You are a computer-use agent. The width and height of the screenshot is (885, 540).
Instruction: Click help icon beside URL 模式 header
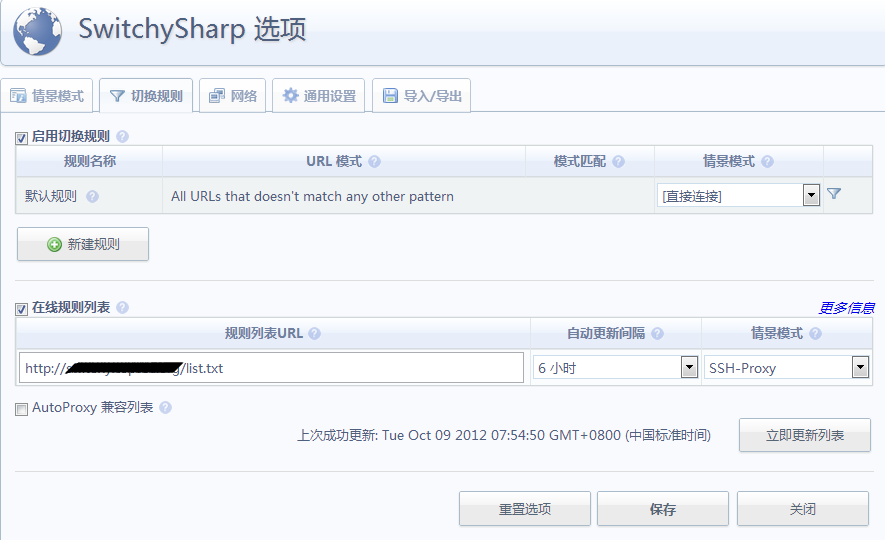(x=374, y=162)
